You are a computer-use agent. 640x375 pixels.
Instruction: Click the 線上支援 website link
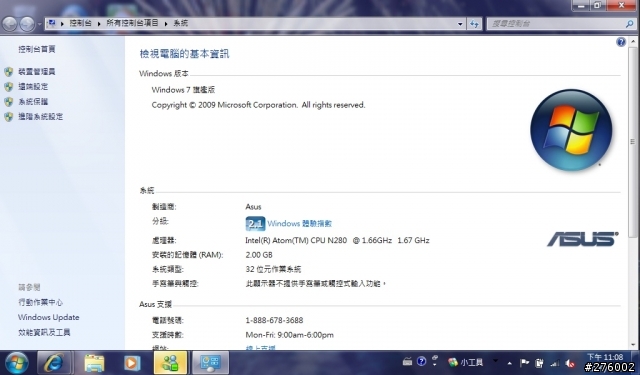click(x=260, y=348)
